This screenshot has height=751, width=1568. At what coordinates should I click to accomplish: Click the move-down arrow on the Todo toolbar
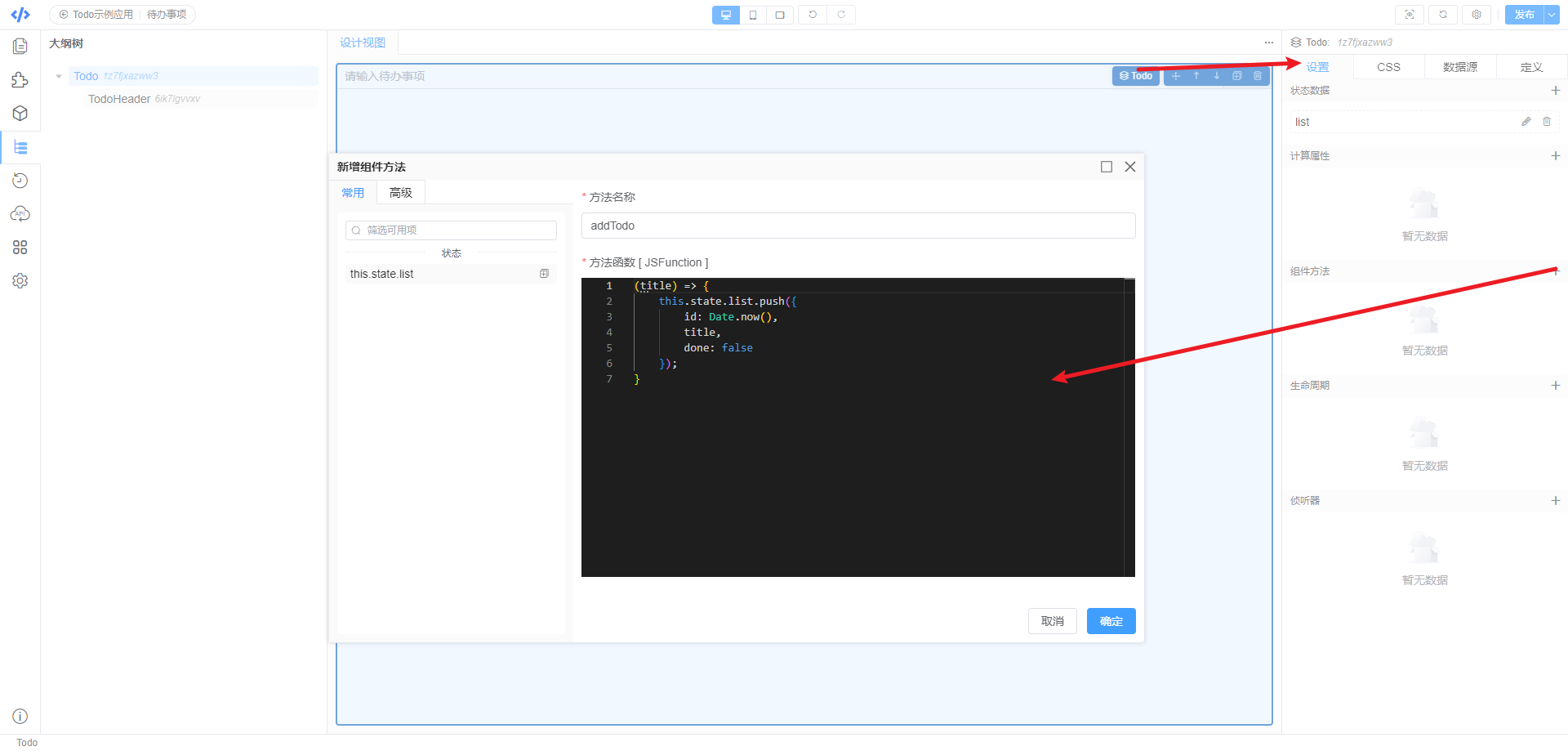coord(1217,76)
